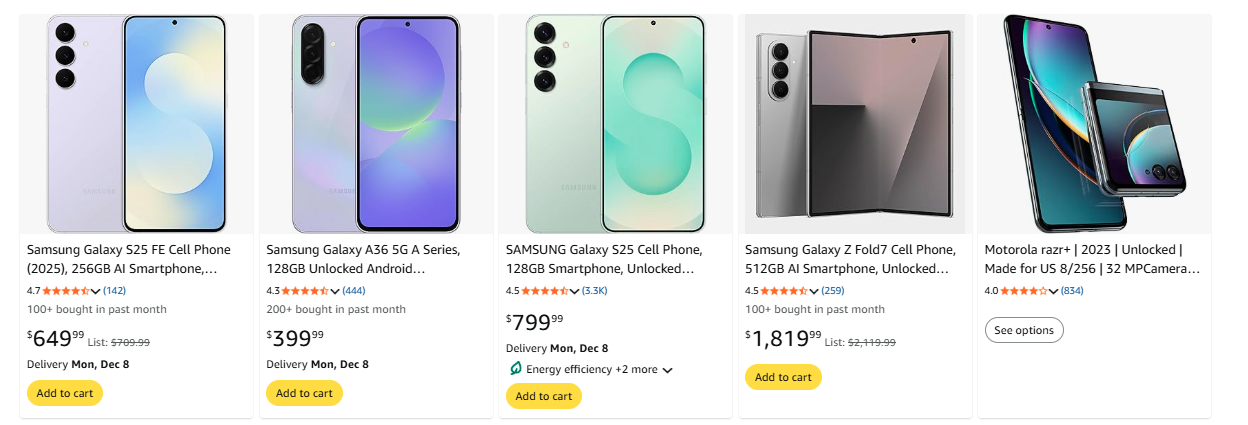Click Motorola razr+ star rating
Viewport: 1248px width, 425px height.
[1023, 291]
